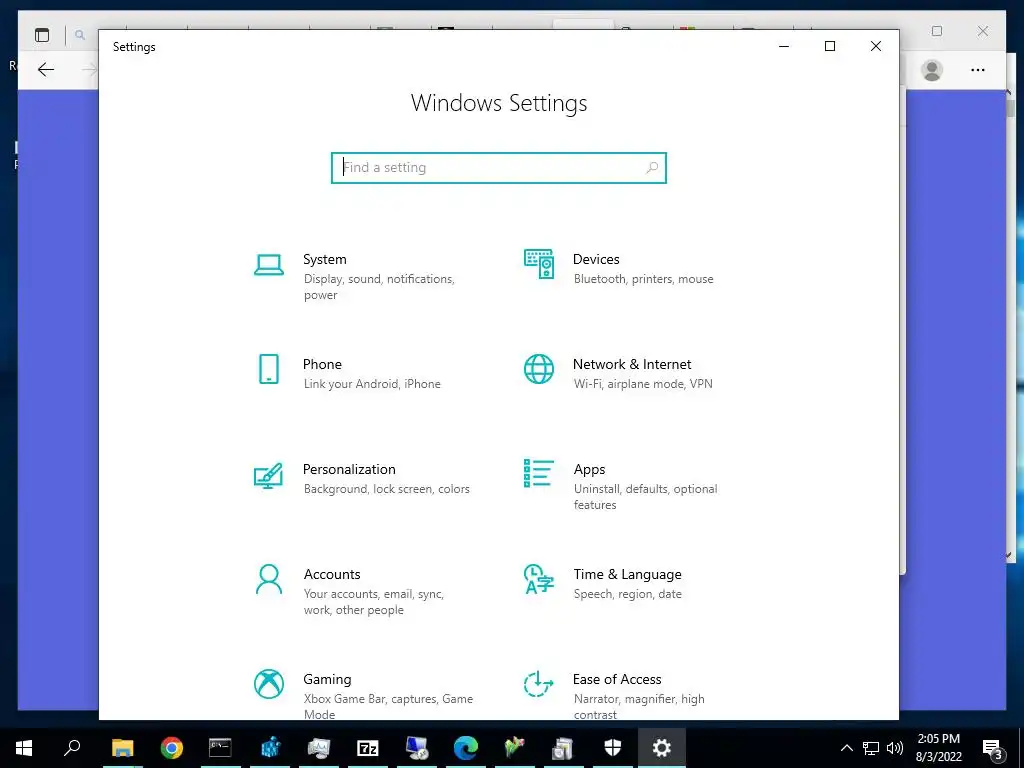The width and height of the screenshot is (1024, 768).
Task: Open Network & Internet globe icon
Action: pyautogui.click(x=539, y=369)
